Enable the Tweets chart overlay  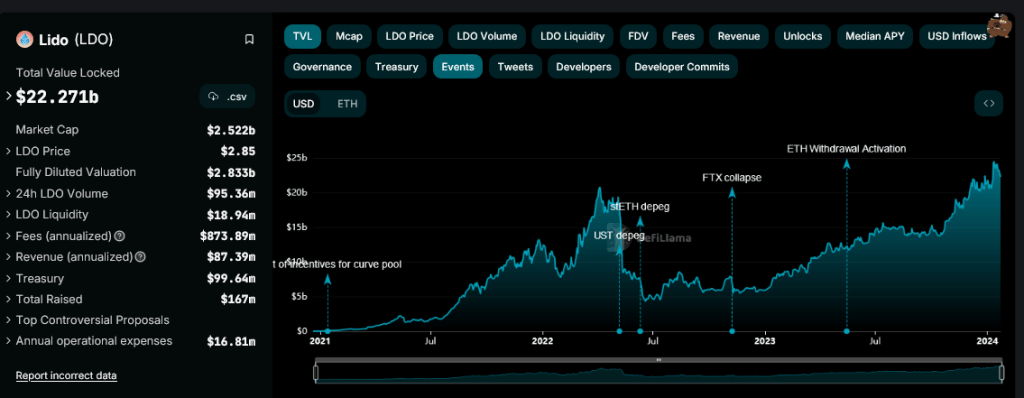click(515, 67)
